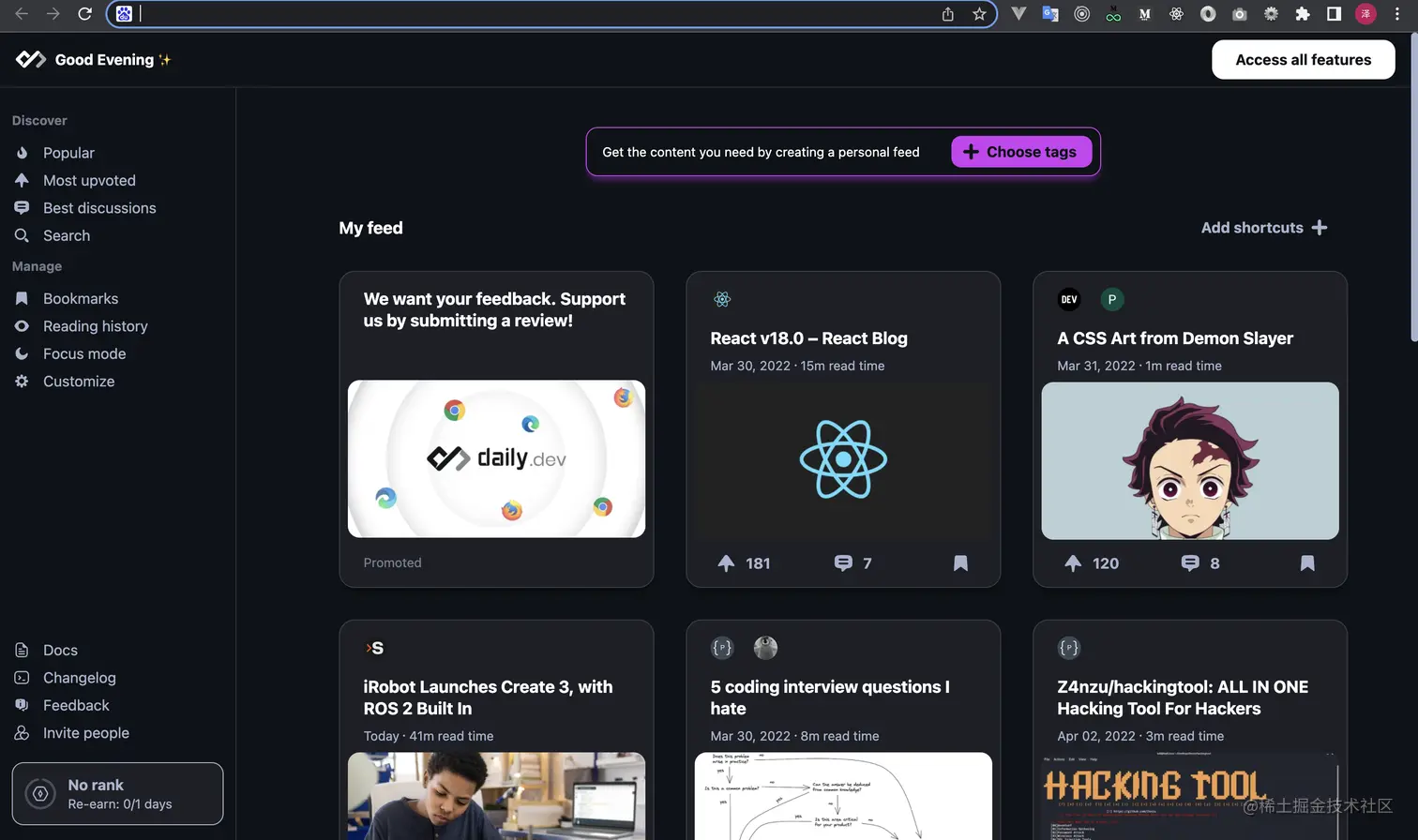The image size is (1418, 840).
Task: Click the browser forward arrow
Action: [x=53, y=13]
